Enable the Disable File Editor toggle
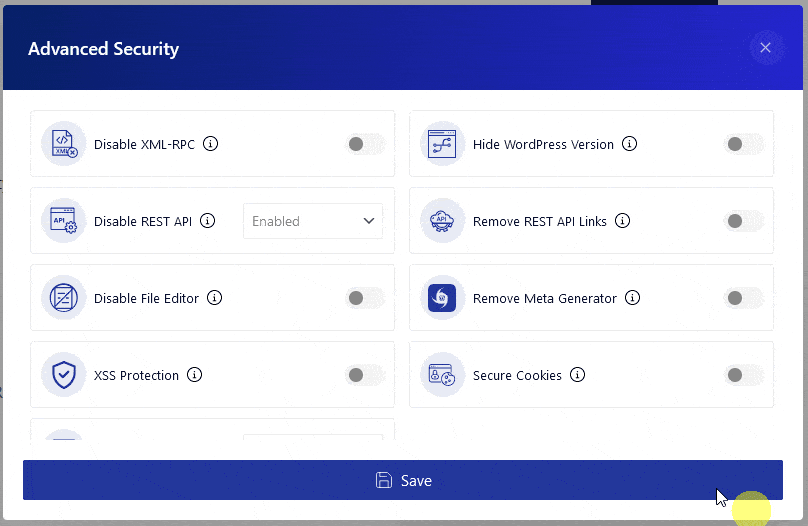The width and height of the screenshot is (808, 526). (x=365, y=298)
